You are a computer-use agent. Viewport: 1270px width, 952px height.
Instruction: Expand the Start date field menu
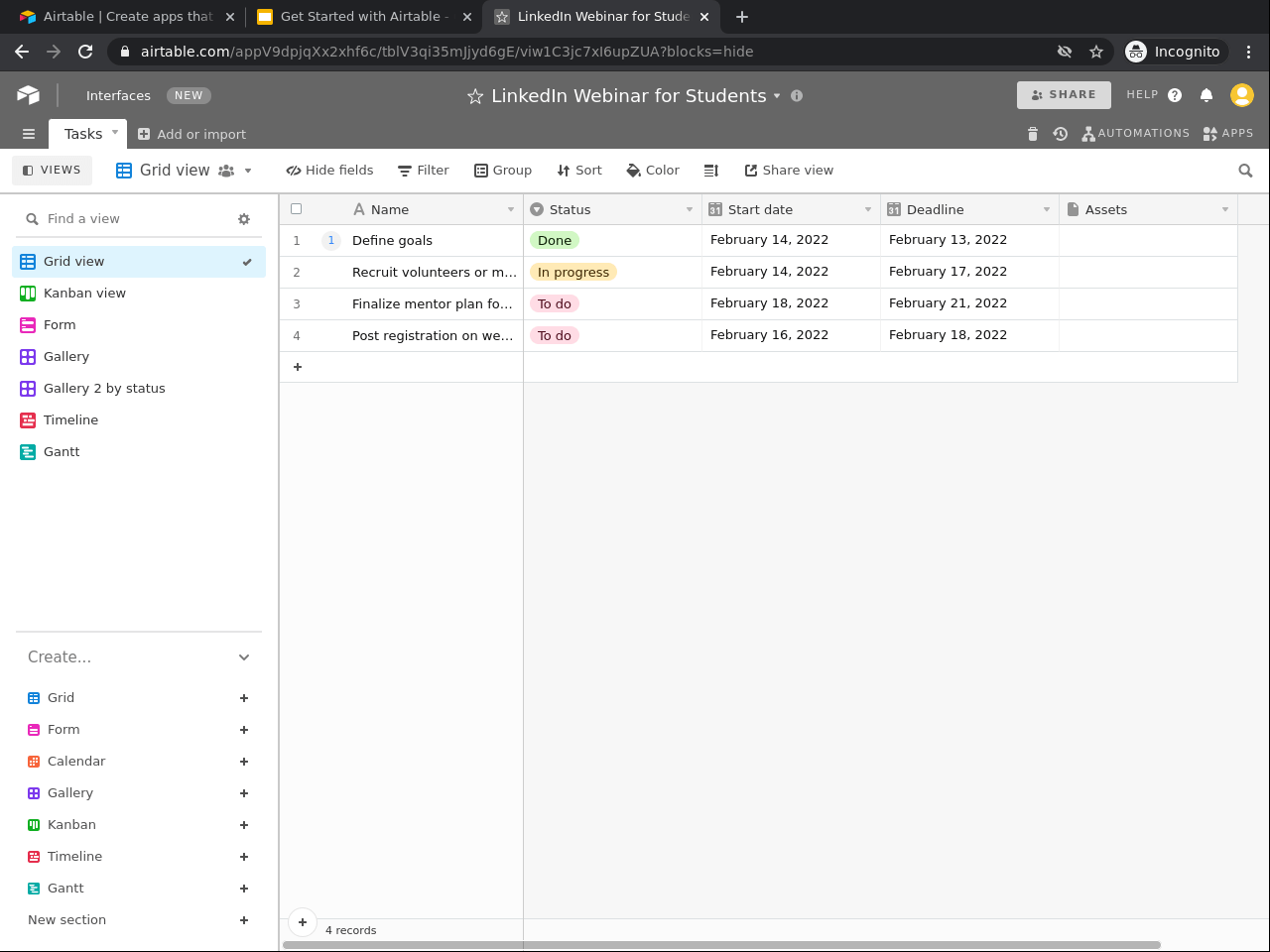coord(868,210)
